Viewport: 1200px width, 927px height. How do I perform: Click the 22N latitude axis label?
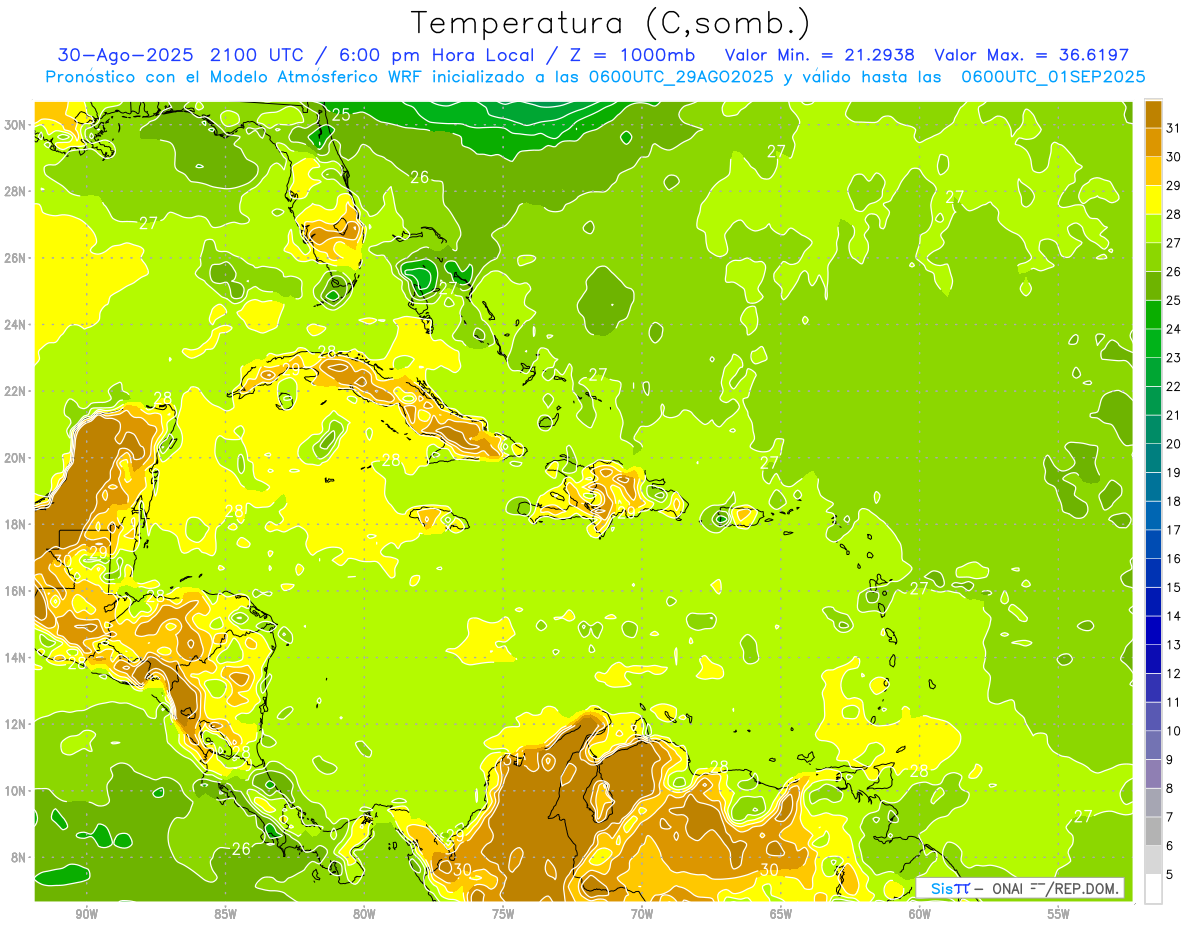pos(15,391)
